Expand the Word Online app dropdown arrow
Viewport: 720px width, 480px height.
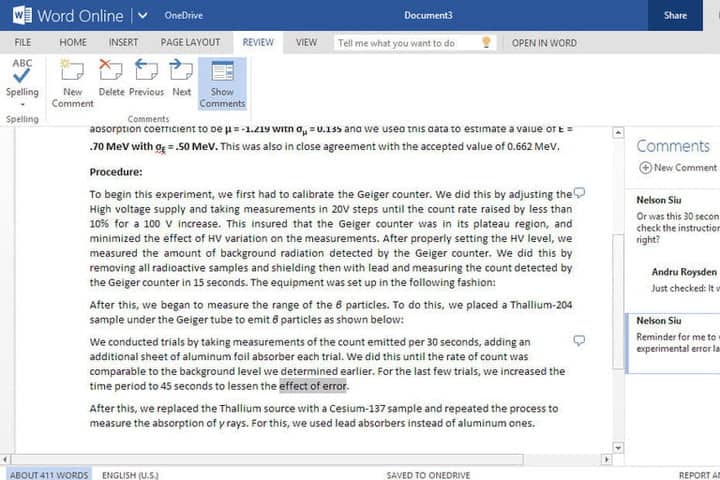142,15
